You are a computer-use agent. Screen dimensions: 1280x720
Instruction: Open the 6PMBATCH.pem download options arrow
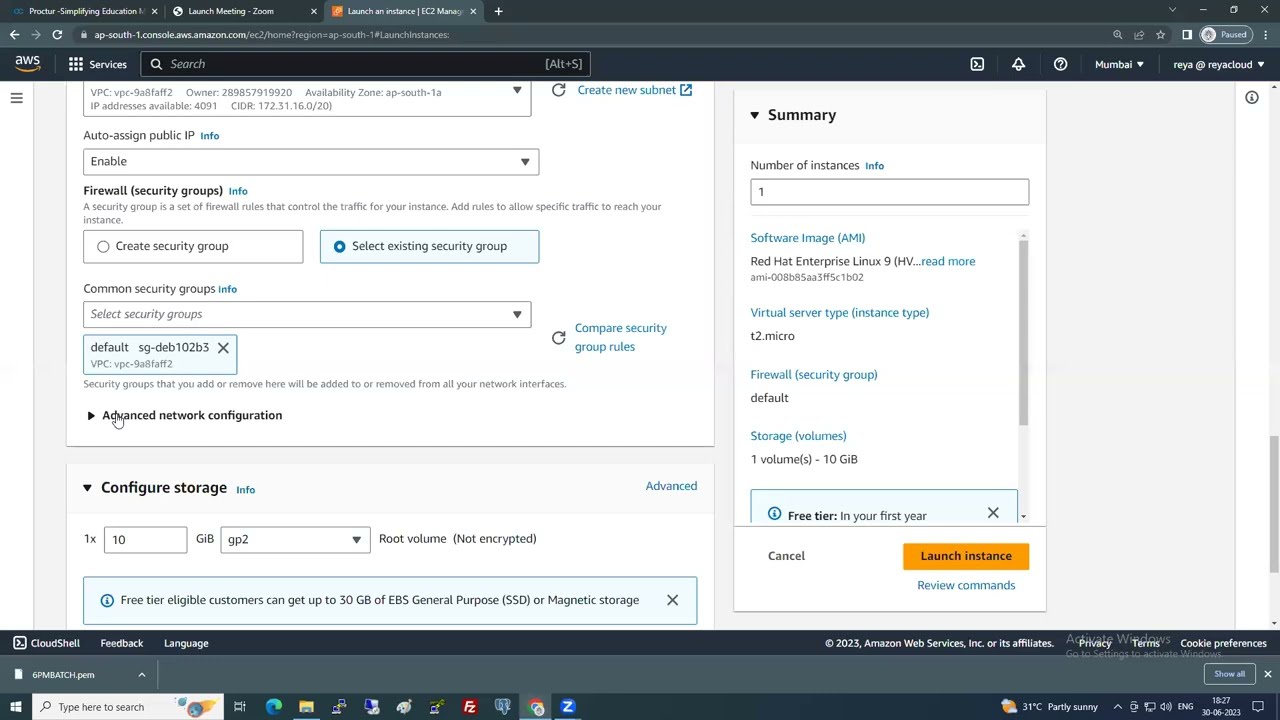[x=141, y=675]
